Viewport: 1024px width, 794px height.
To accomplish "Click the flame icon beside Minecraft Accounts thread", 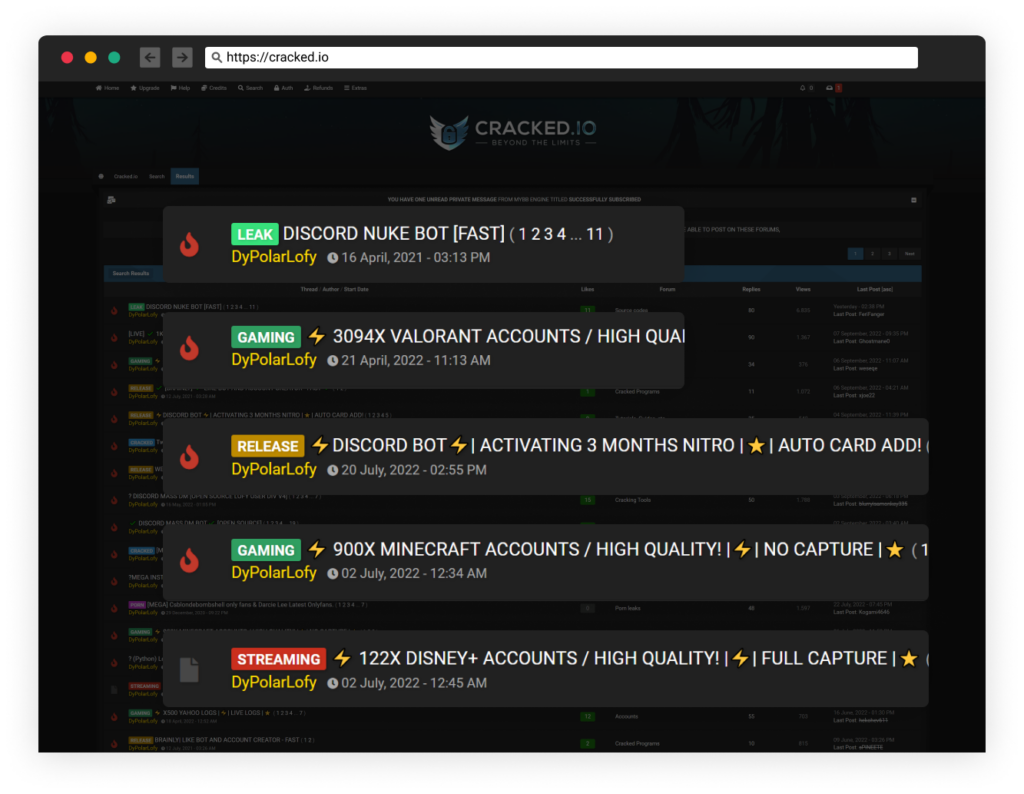I will [189, 560].
